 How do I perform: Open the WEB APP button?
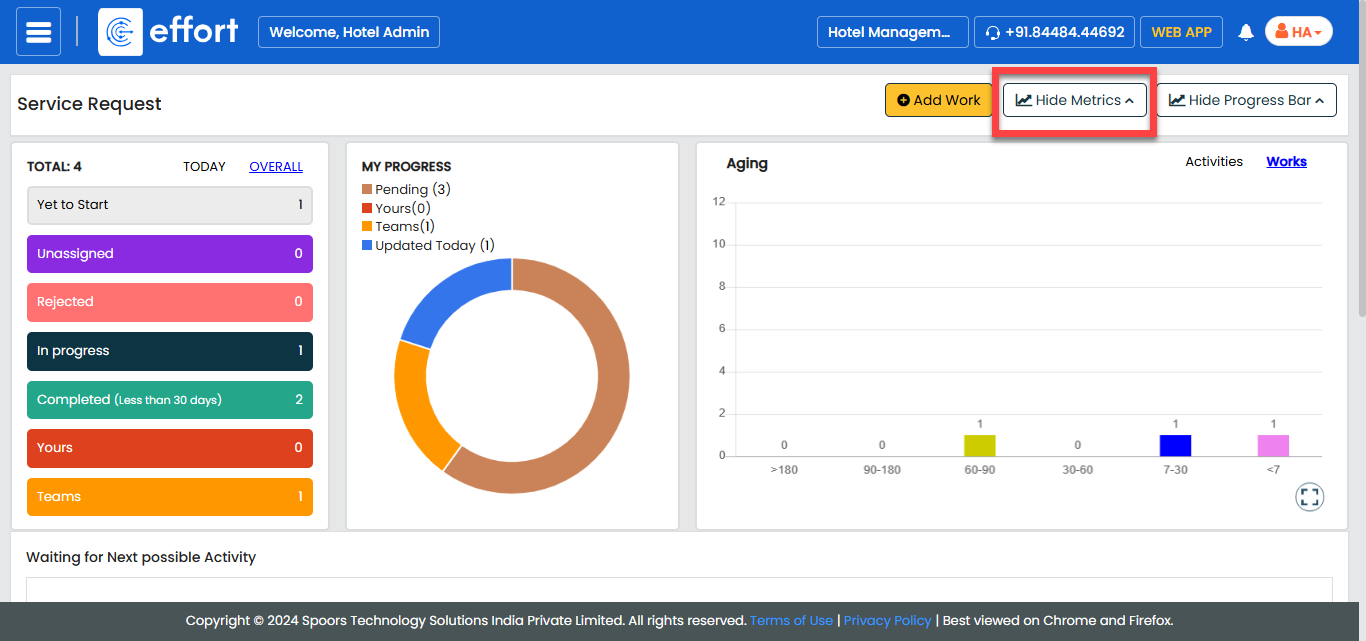click(1181, 32)
